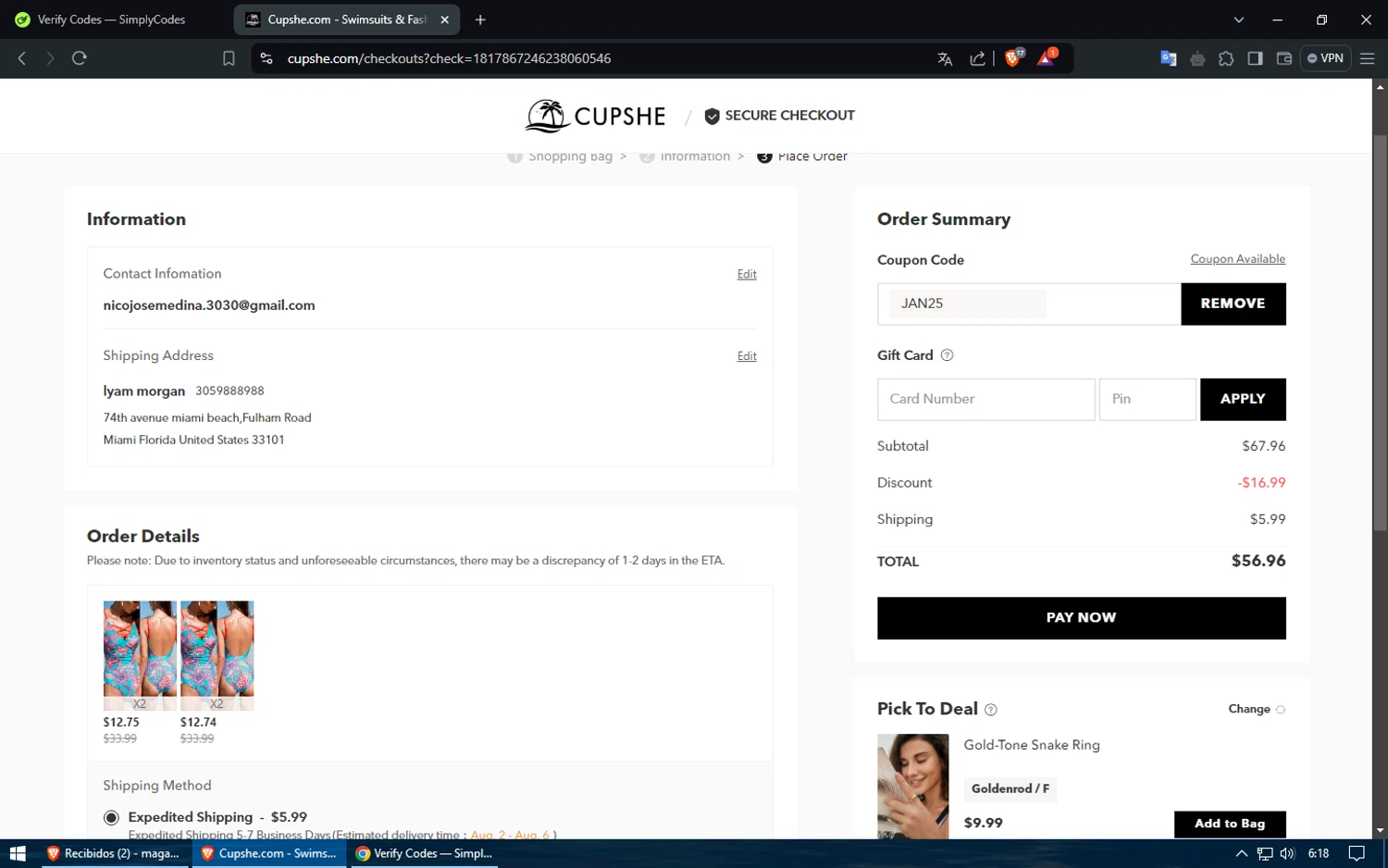The width and height of the screenshot is (1388, 868).
Task: Open Brave Wallet icon
Action: pos(1283,58)
